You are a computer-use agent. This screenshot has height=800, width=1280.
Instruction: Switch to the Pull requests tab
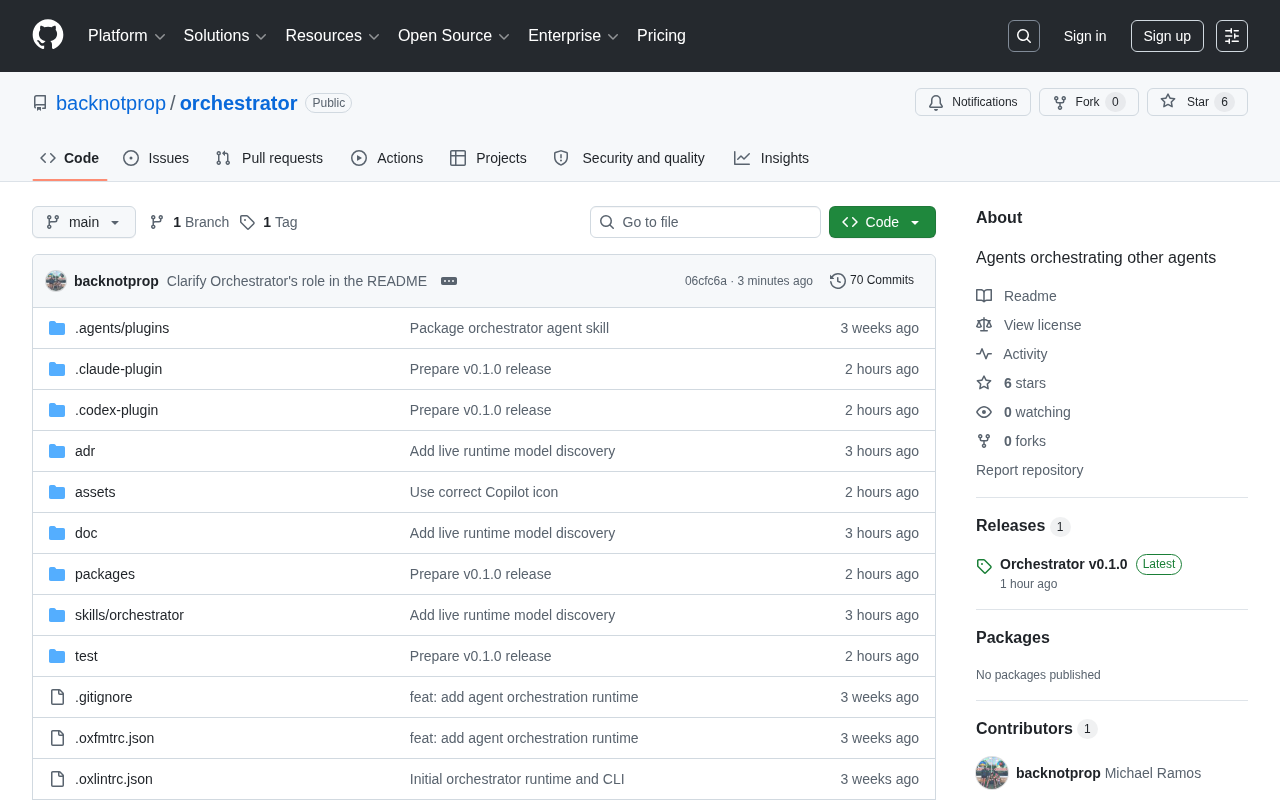click(x=269, y=158)
